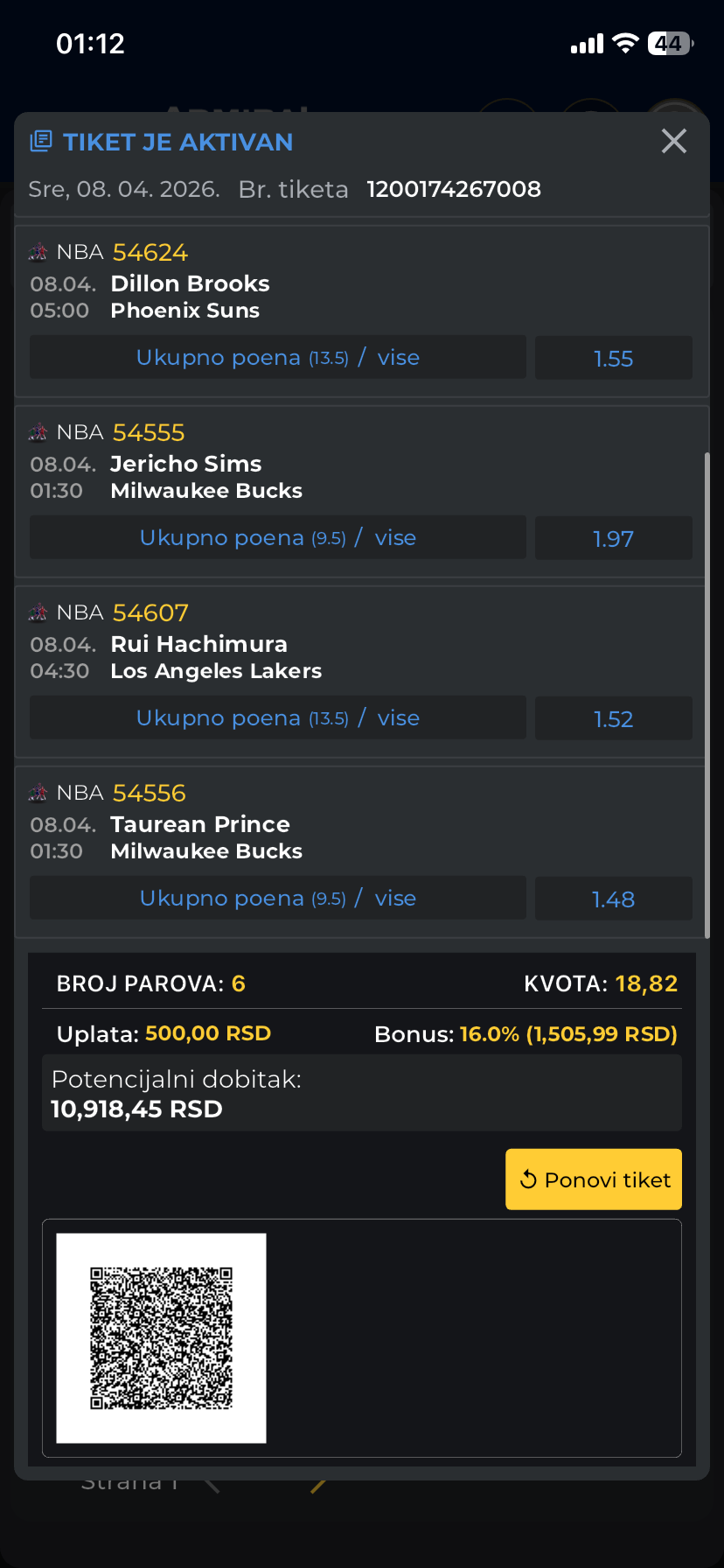
Task: Select Taurean Prince total points bet
Action: click(x=278, y=899)
